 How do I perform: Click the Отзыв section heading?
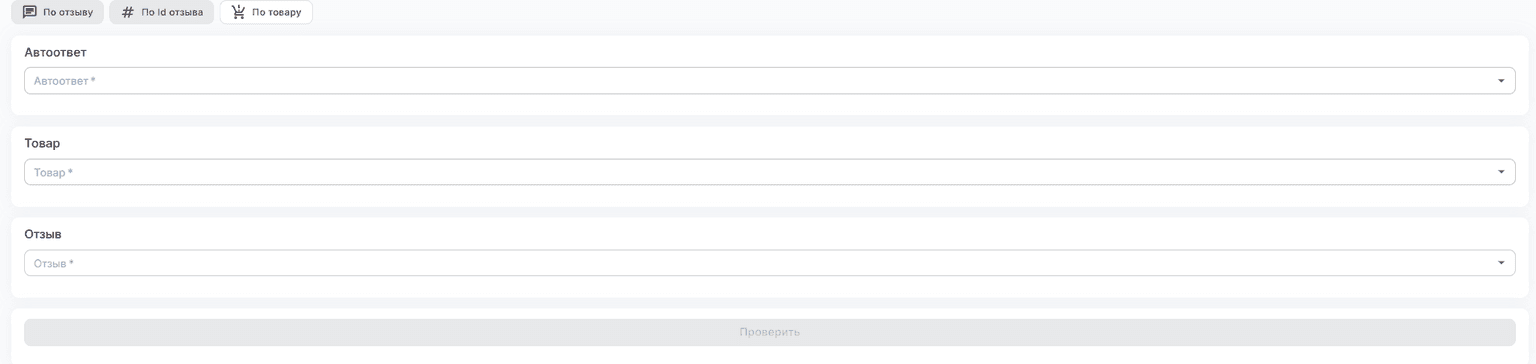(43, 234)
